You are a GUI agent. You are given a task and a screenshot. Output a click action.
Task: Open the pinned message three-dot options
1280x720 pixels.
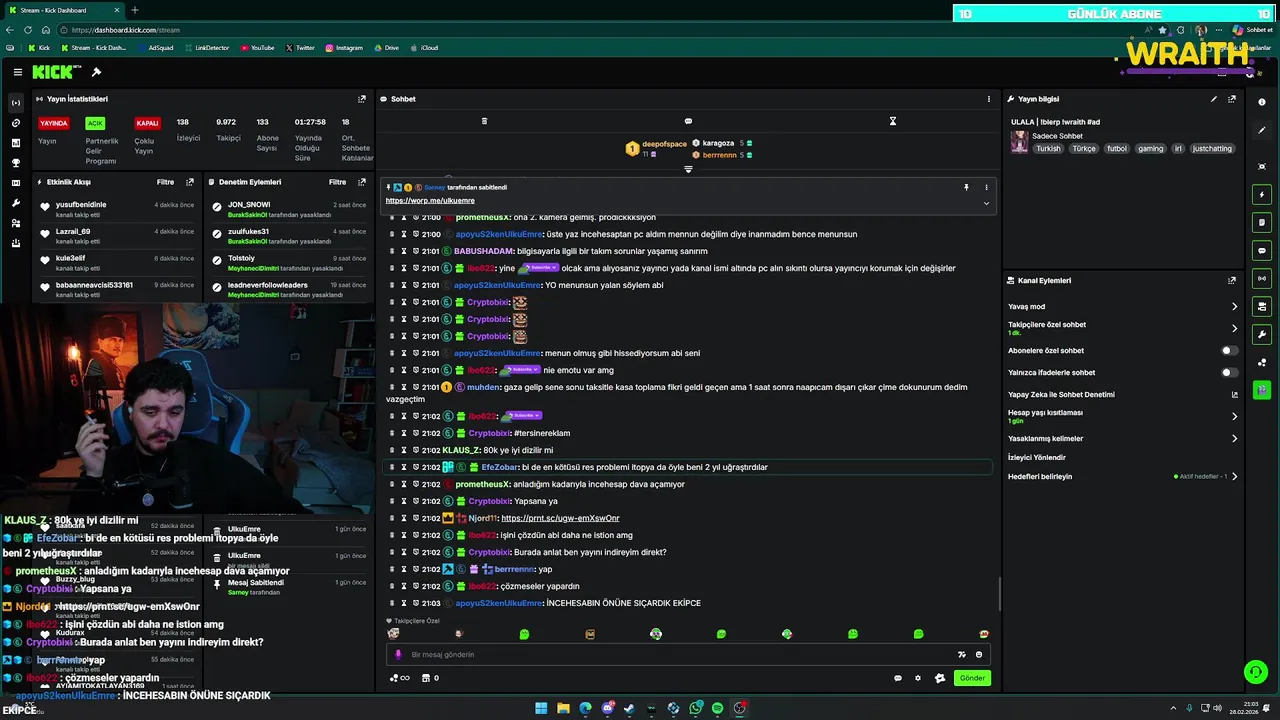coord(986,187)
